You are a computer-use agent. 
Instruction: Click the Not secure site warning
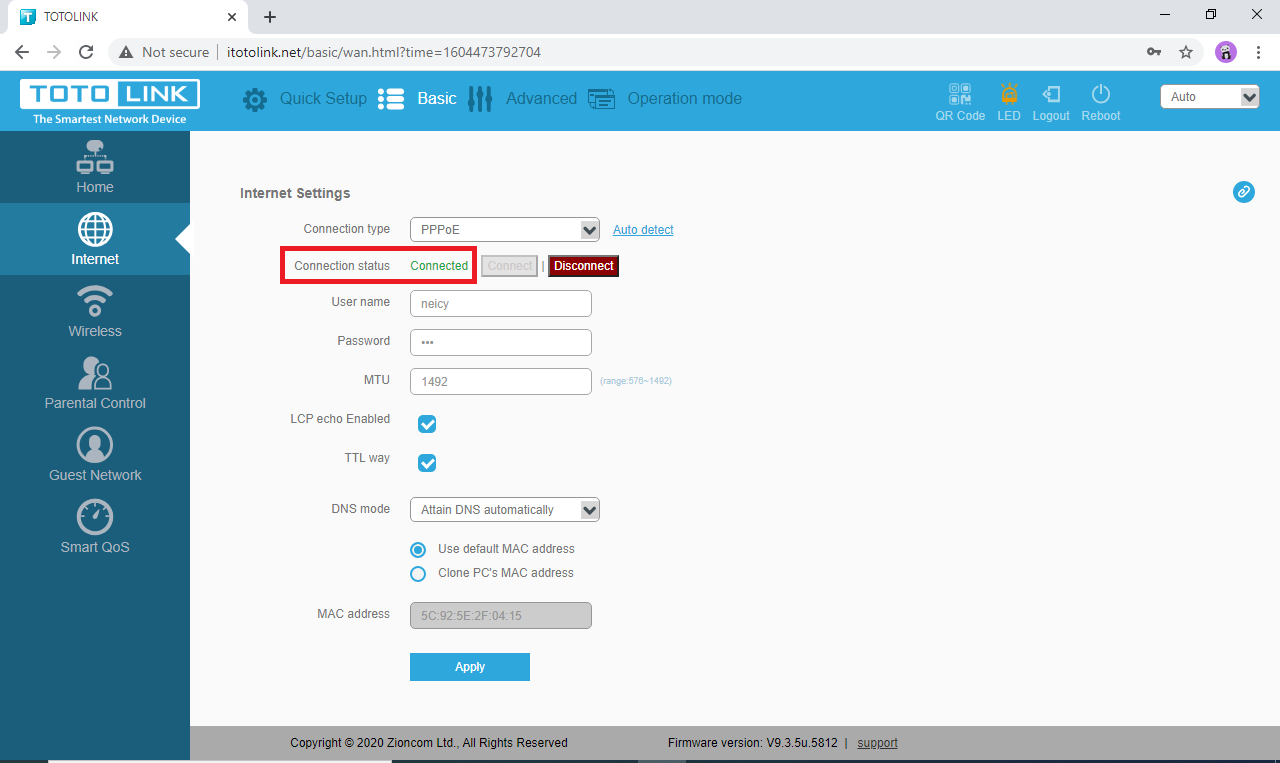[165, 52]
